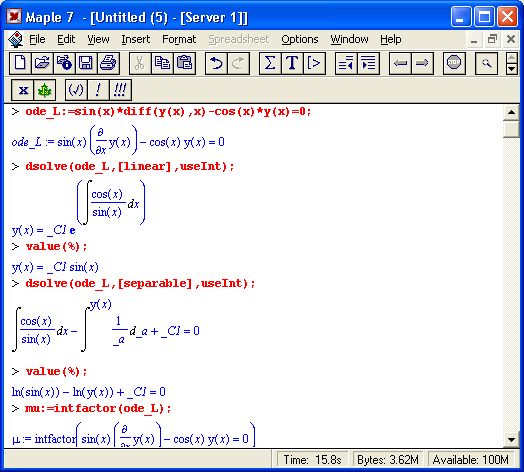Click the mu:=intfactor(ode_L) input line
Image resolution: width=524 pixels, height=472 pixels.
click(98, 408)
